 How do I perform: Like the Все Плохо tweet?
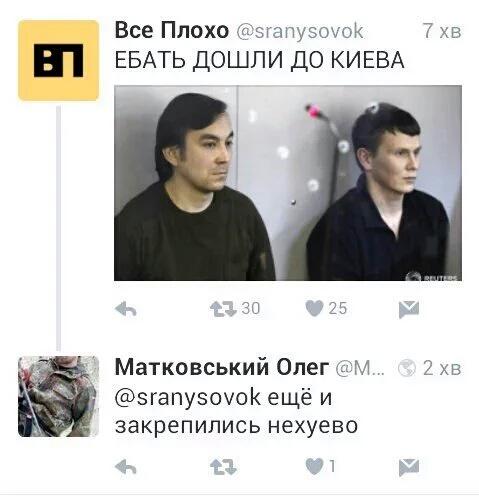click(x=314, y=308)
